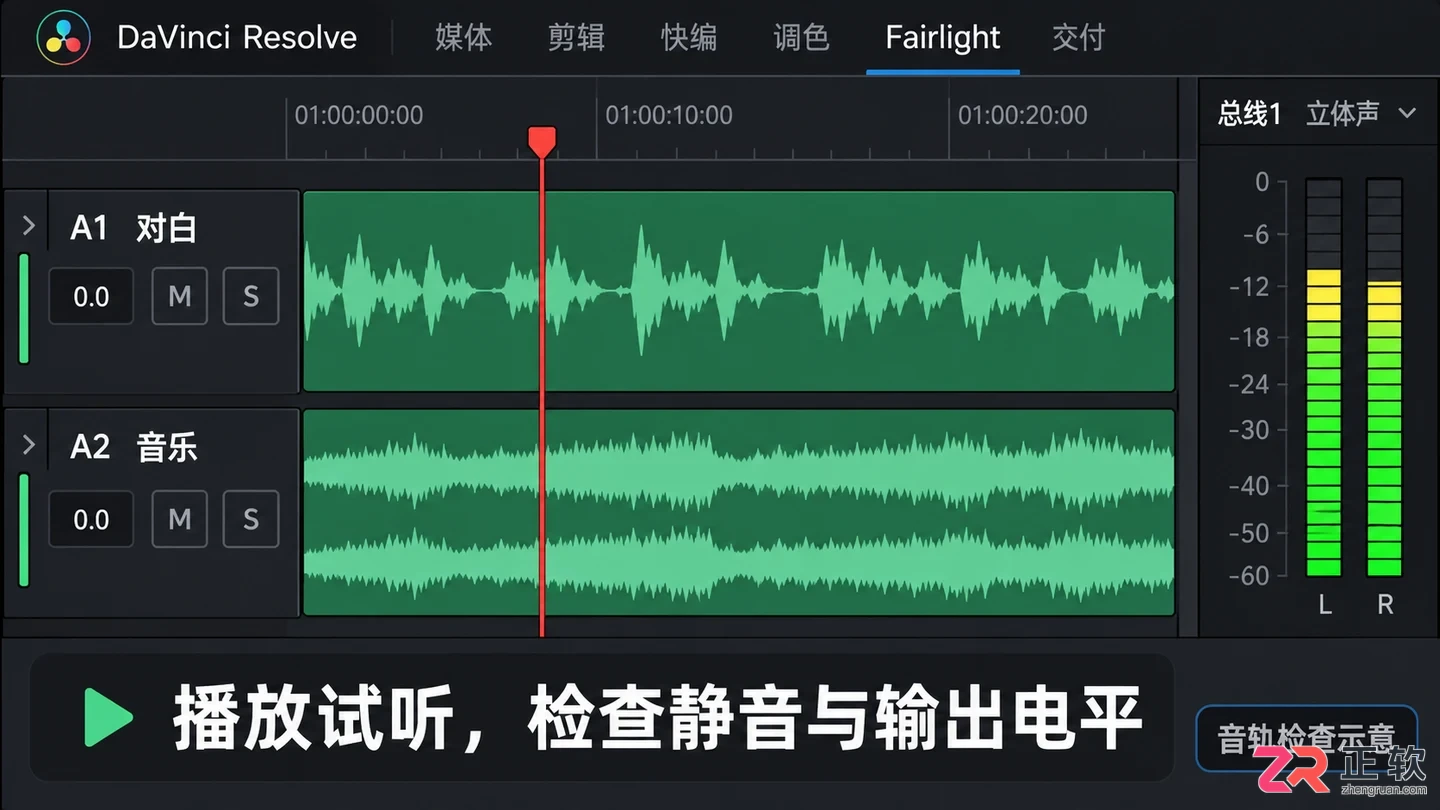Screen dimensions: 1440x810
Task: Click the right channel R level meter
Action: click(1384, 377)
